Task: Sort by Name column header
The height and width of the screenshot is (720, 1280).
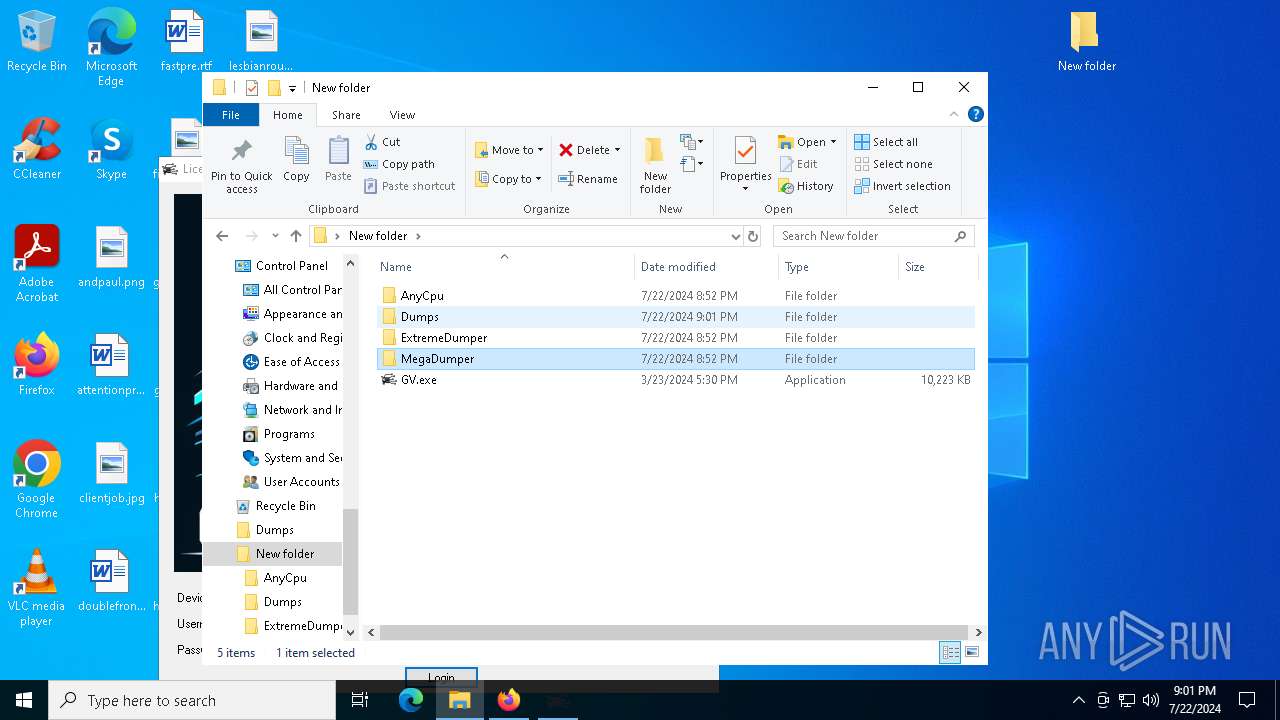Action: pos(503,267)
